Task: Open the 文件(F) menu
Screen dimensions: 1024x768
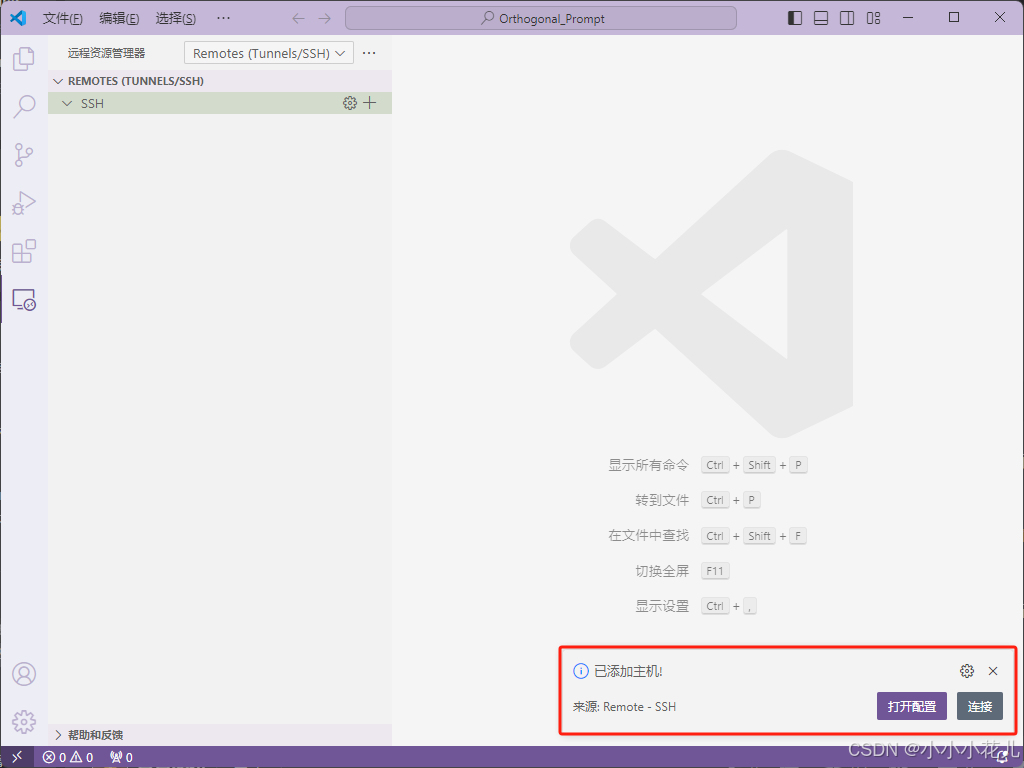Action: [x=63, y=18]
